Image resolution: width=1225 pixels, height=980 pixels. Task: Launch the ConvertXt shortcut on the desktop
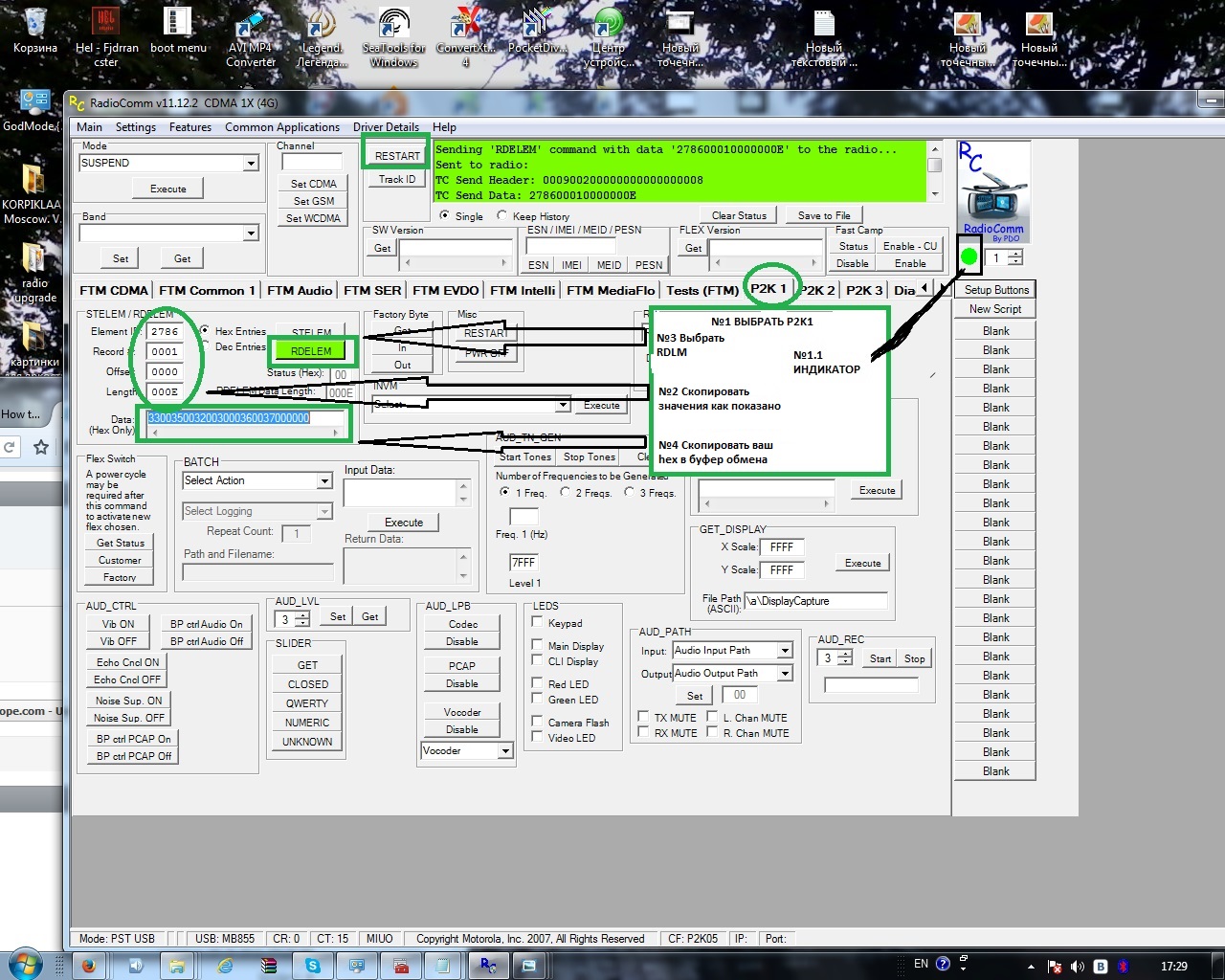click(465, 36)
